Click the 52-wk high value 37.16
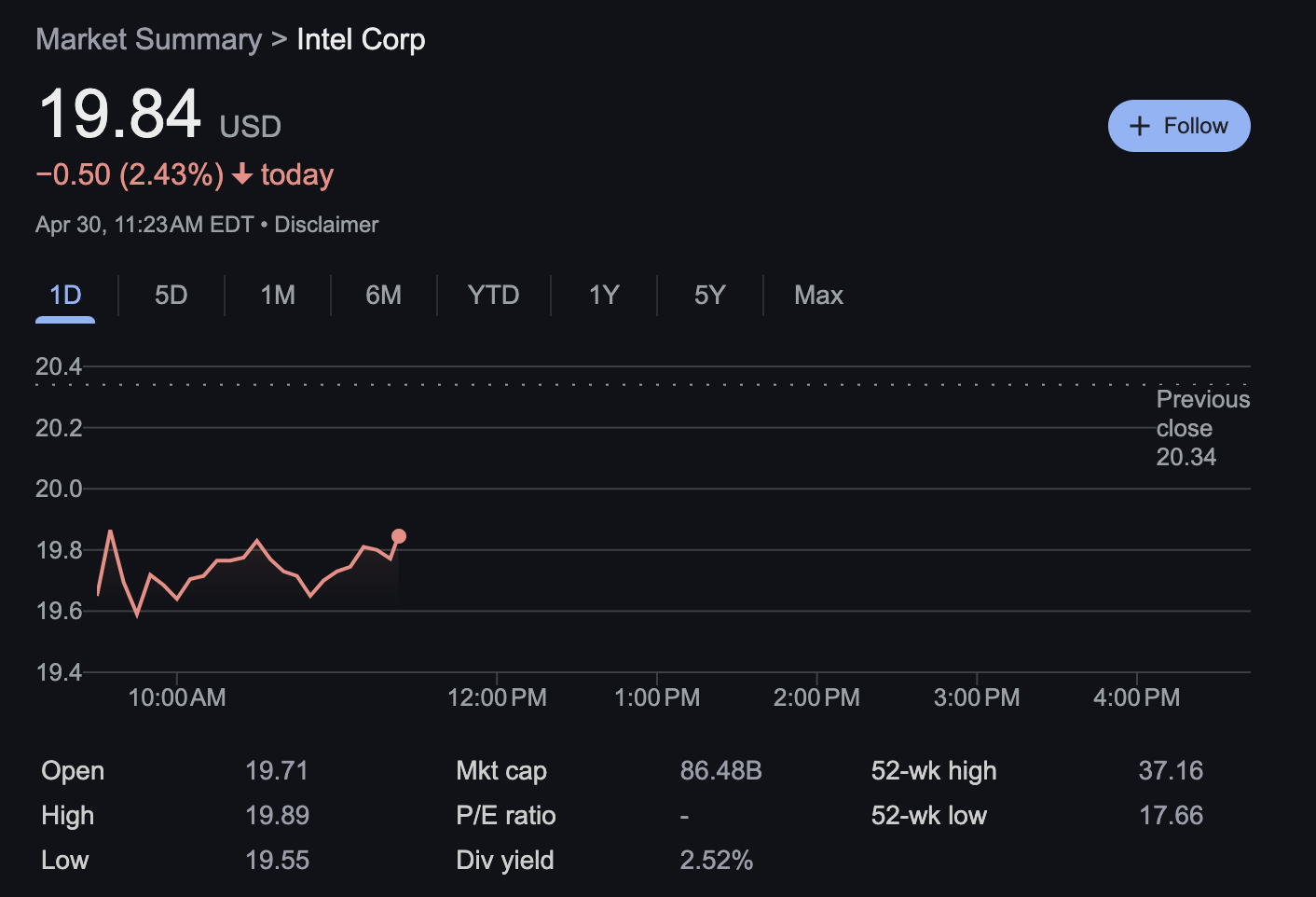Viewport: 1316px width, 897px height. click(1171, 771)
